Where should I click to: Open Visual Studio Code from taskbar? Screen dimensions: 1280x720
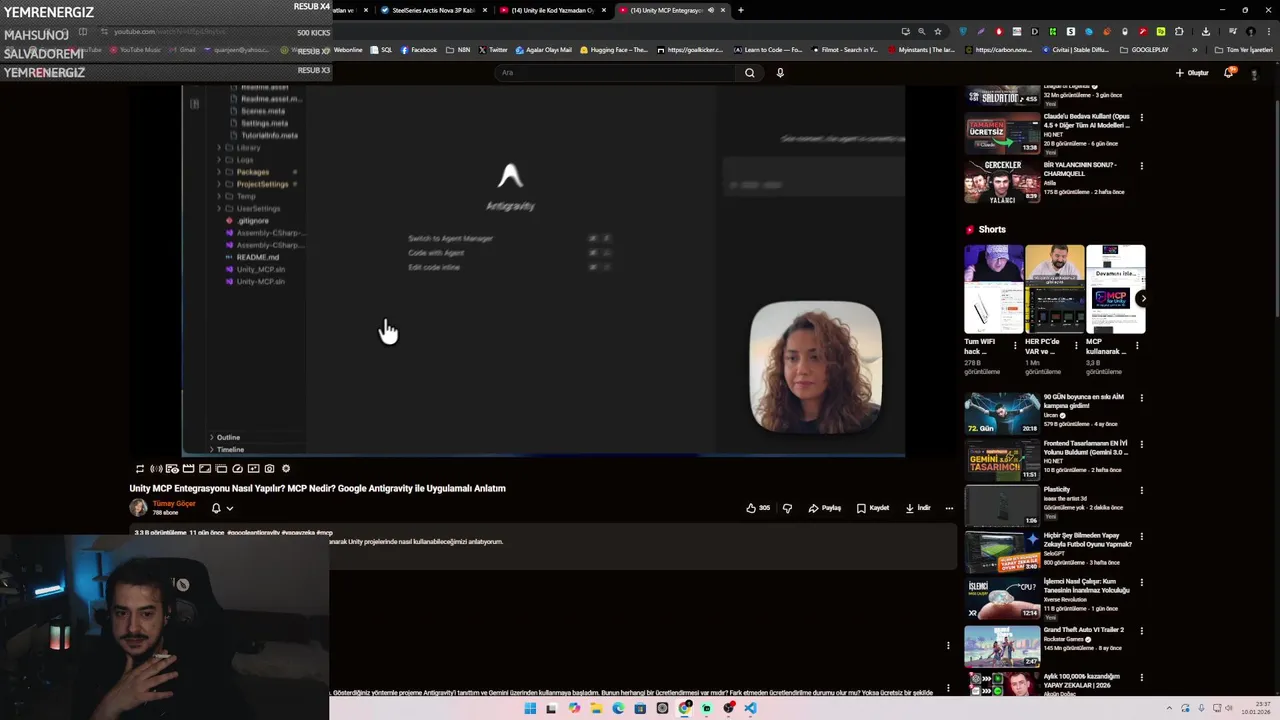click(x=750, y=708)
